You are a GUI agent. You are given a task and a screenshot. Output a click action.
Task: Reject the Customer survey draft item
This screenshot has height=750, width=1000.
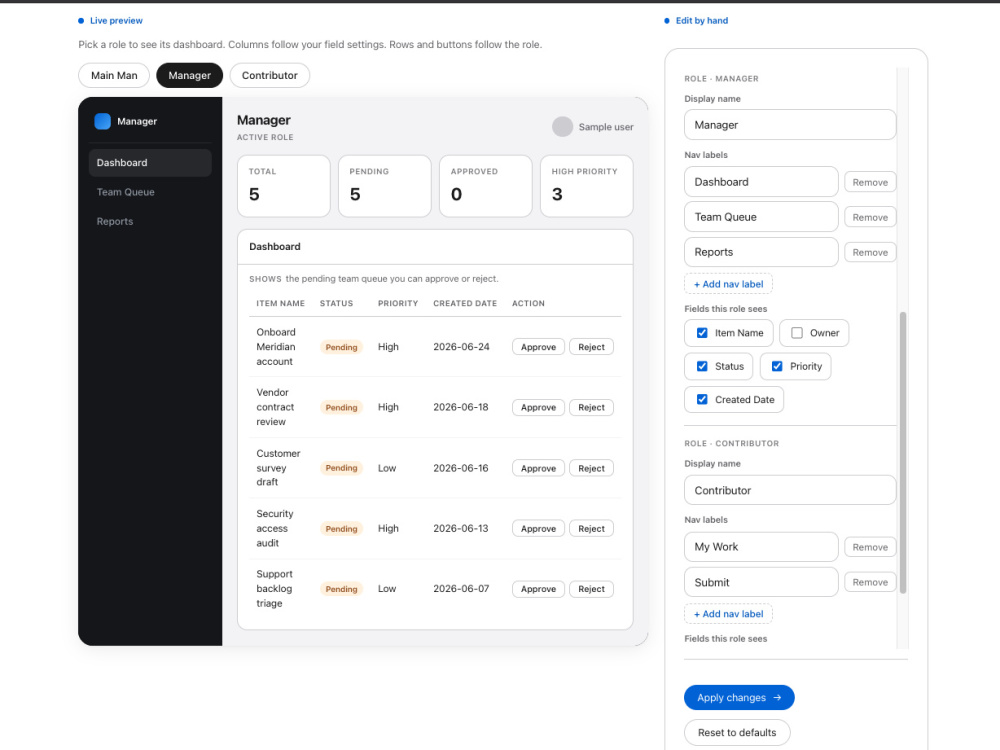pyautogui.click(x=591, y=468)
